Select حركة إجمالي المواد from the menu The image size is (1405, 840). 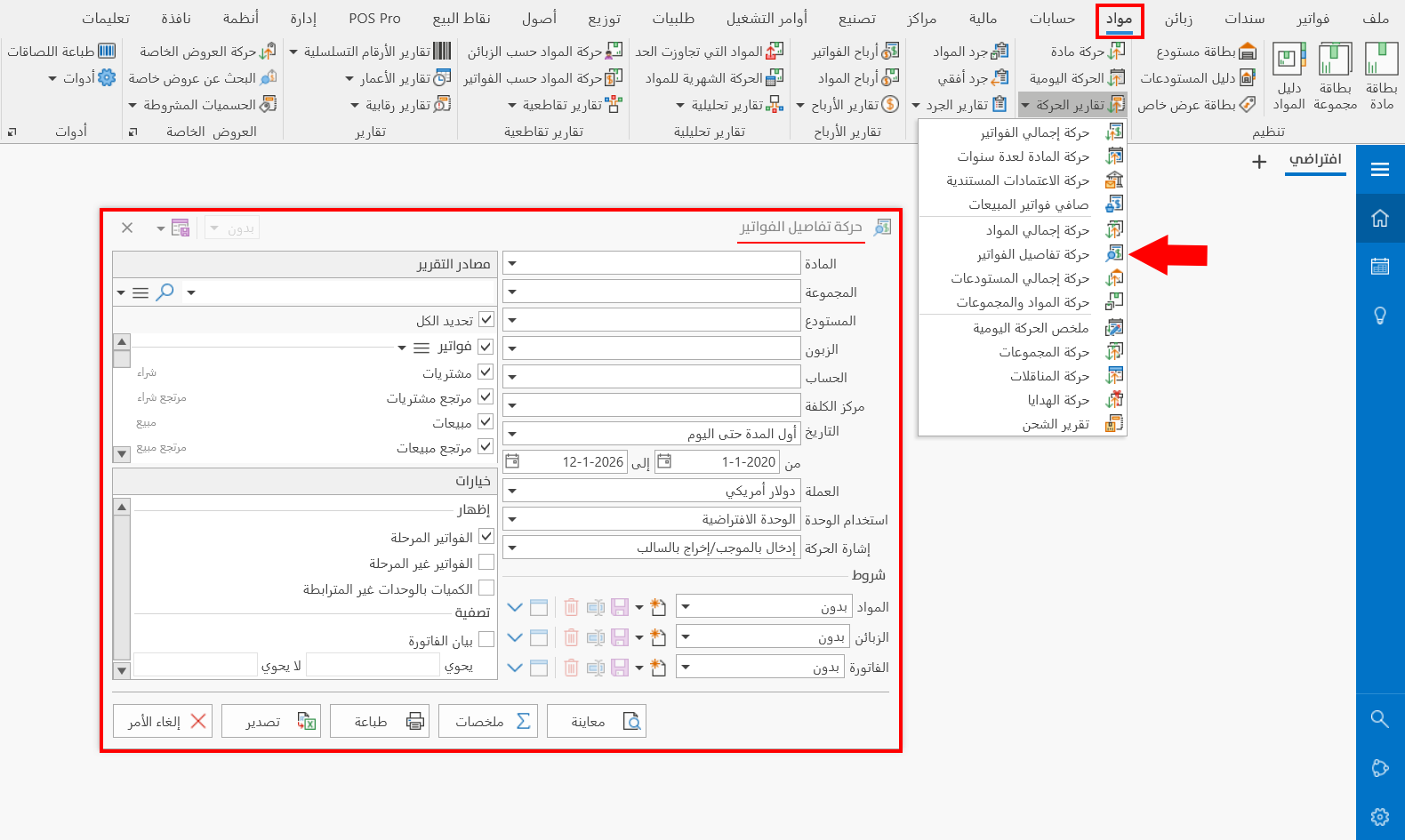click(1023, 230)
